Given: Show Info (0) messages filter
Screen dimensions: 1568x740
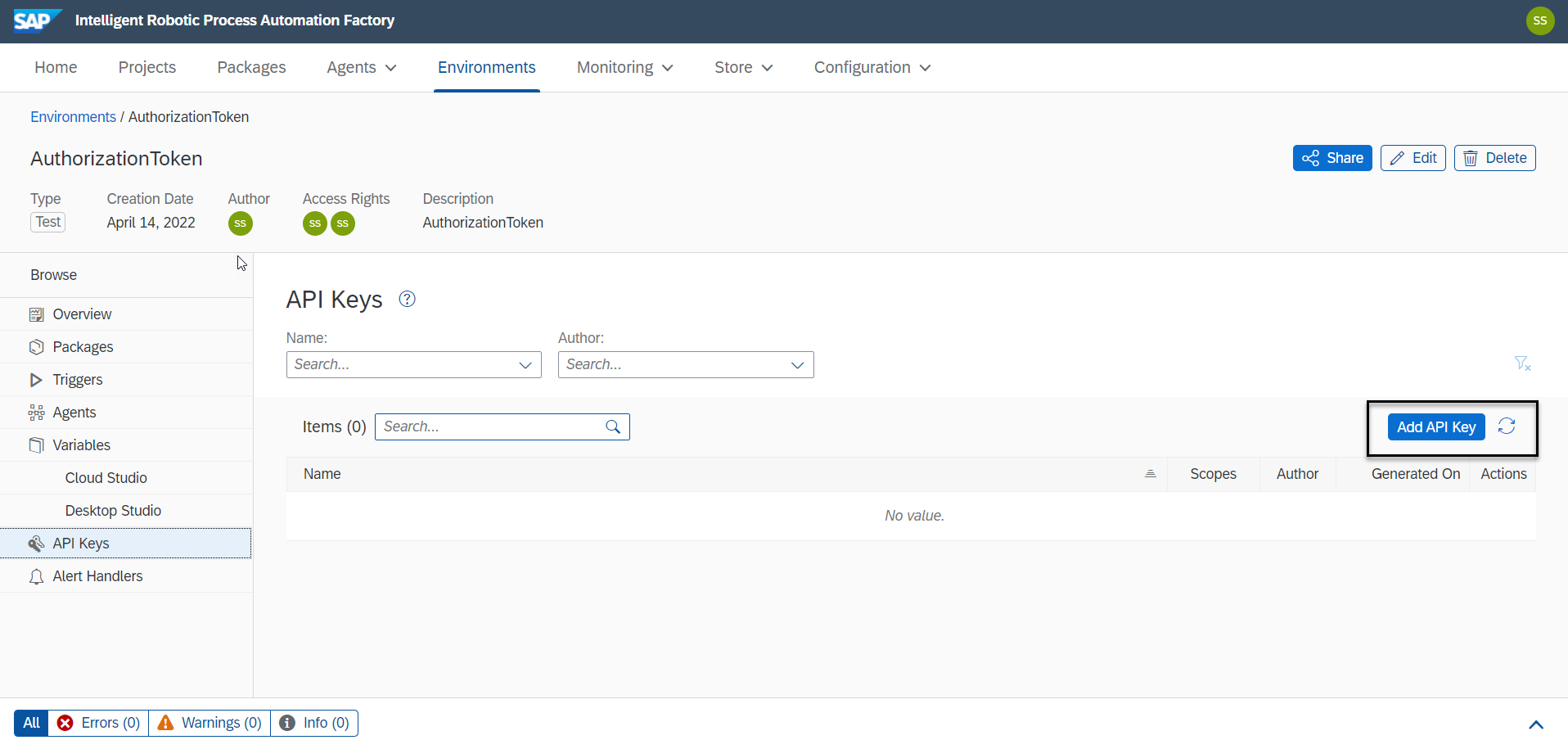Looking at the screenshot, I should (314, 723).
